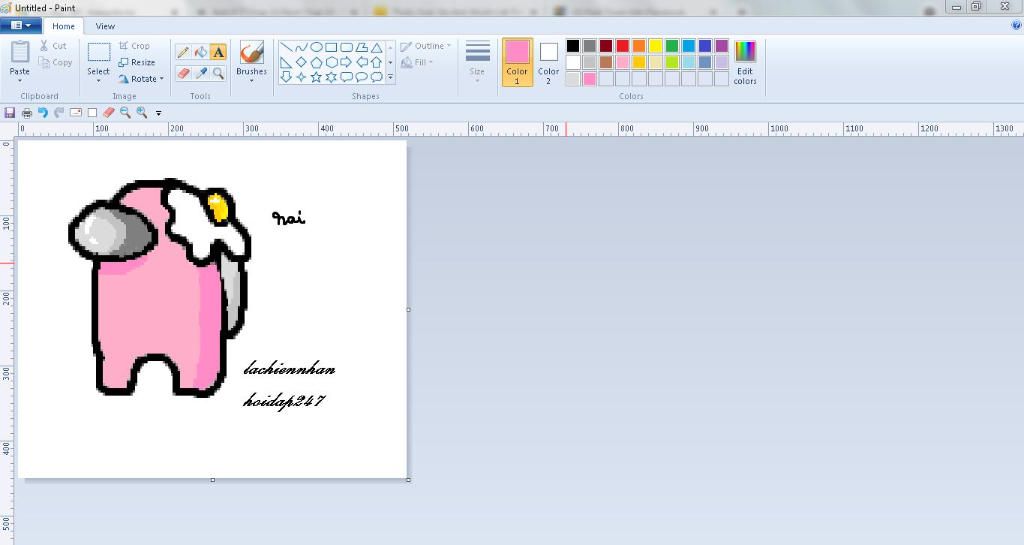The image size is (1024, 545).
Task: Pick the Up arrow shape
Action: coord(377,63)
